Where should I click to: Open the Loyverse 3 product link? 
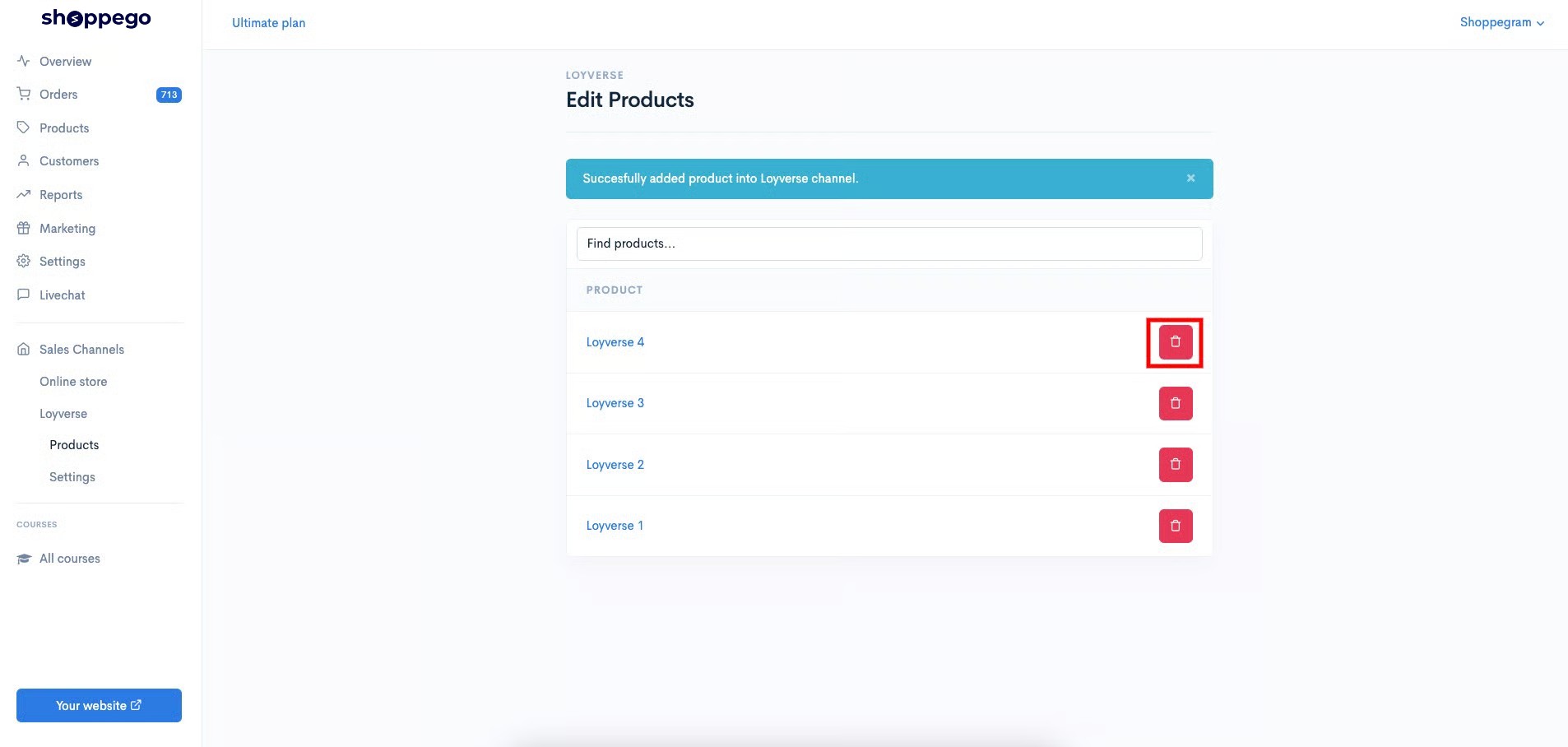(x=615, y=403)
